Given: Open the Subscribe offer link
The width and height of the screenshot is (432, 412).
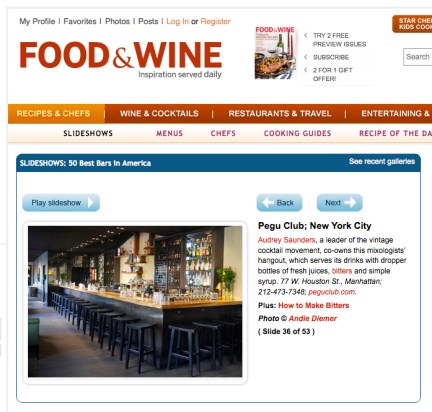Looking at the screenshot, I should coord(331,57).
